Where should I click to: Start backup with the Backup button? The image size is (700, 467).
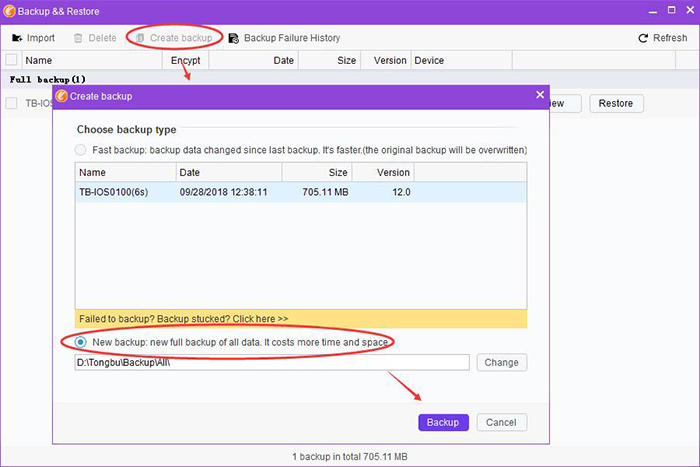[443, 422]
